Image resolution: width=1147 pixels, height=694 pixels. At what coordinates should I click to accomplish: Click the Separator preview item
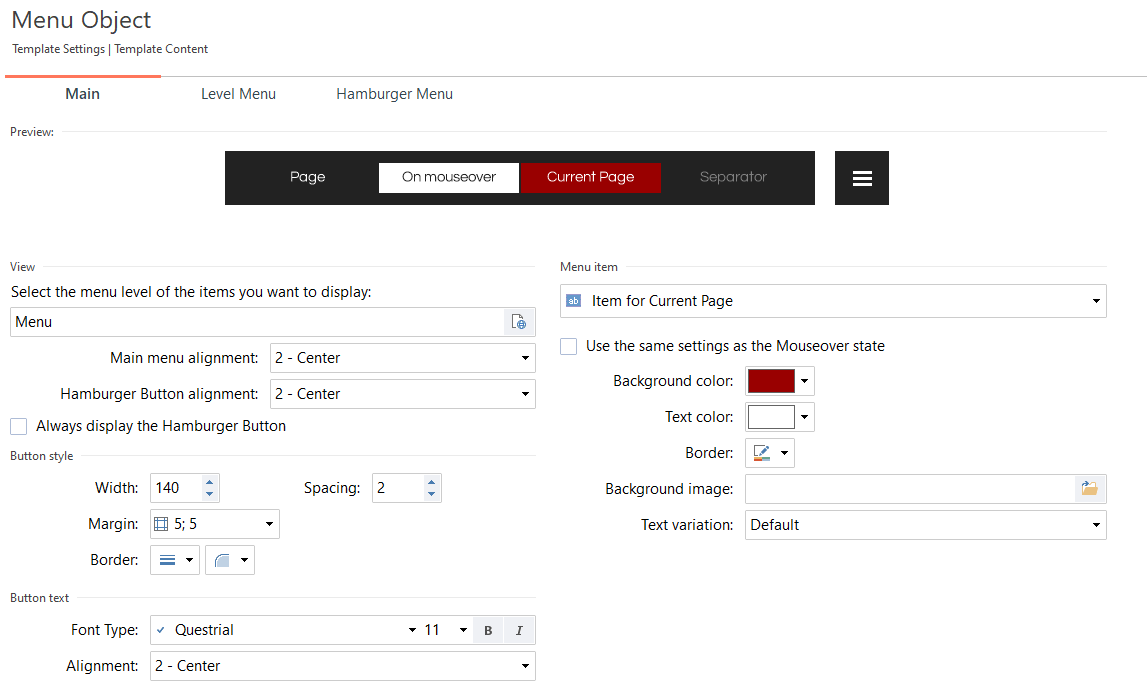[733, 177]
